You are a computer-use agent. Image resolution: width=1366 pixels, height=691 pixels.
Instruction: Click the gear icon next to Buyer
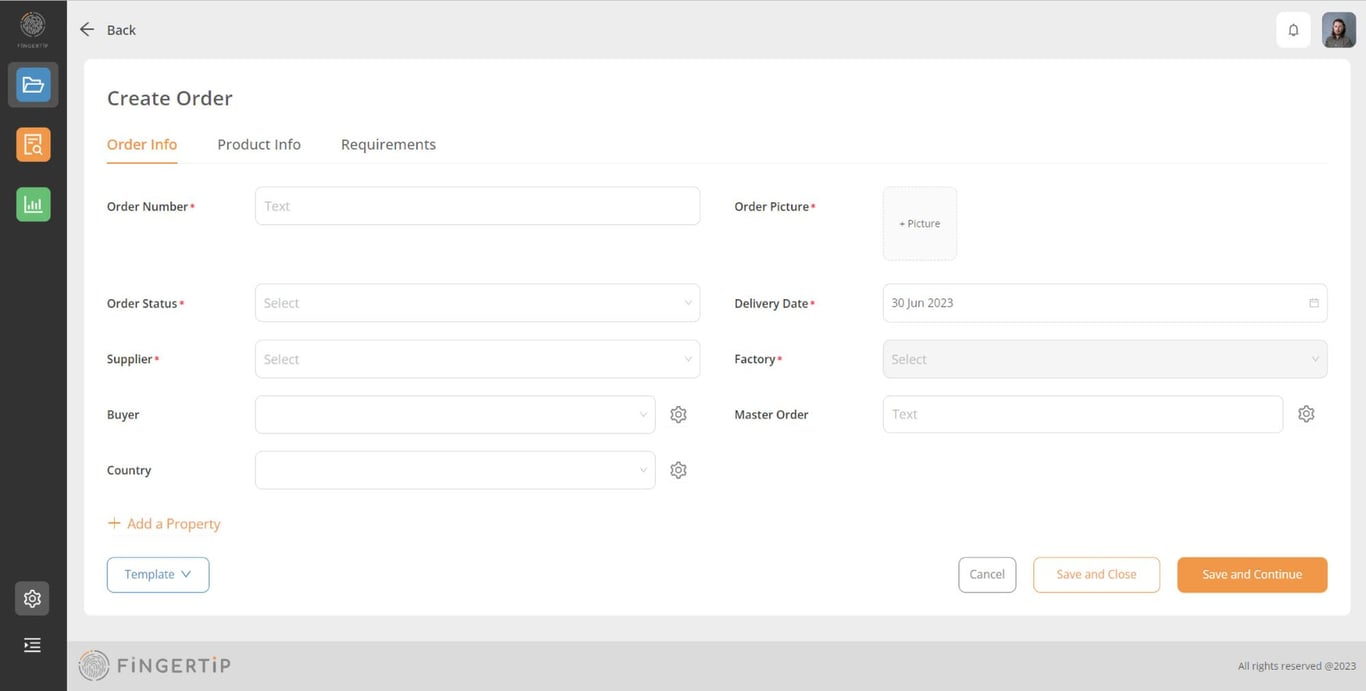point(678,415)
